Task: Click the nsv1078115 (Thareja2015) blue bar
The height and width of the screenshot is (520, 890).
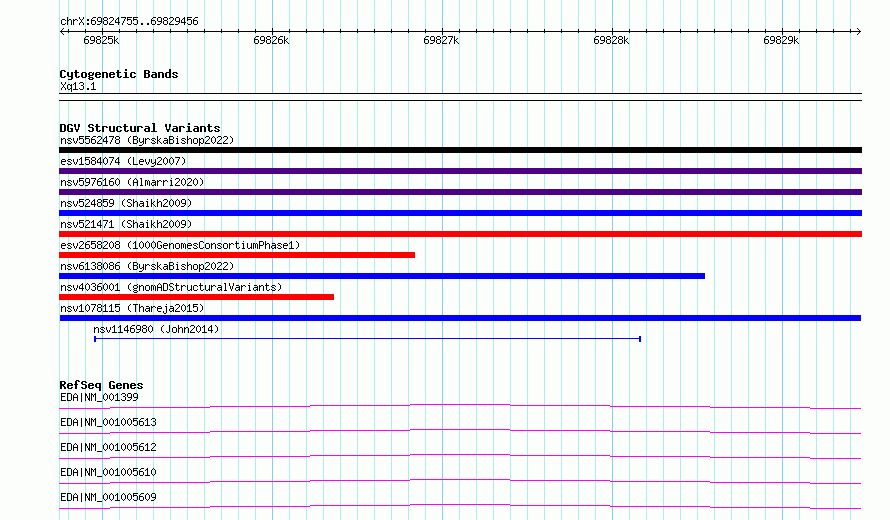Action: point(460,318)
